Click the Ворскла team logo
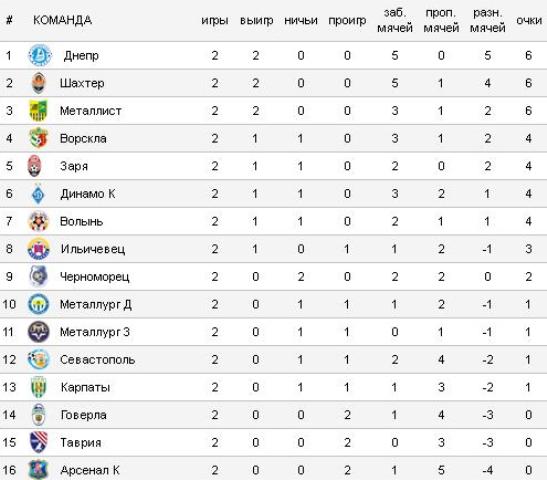Viewport: 547px width, 480px height. 38,138
